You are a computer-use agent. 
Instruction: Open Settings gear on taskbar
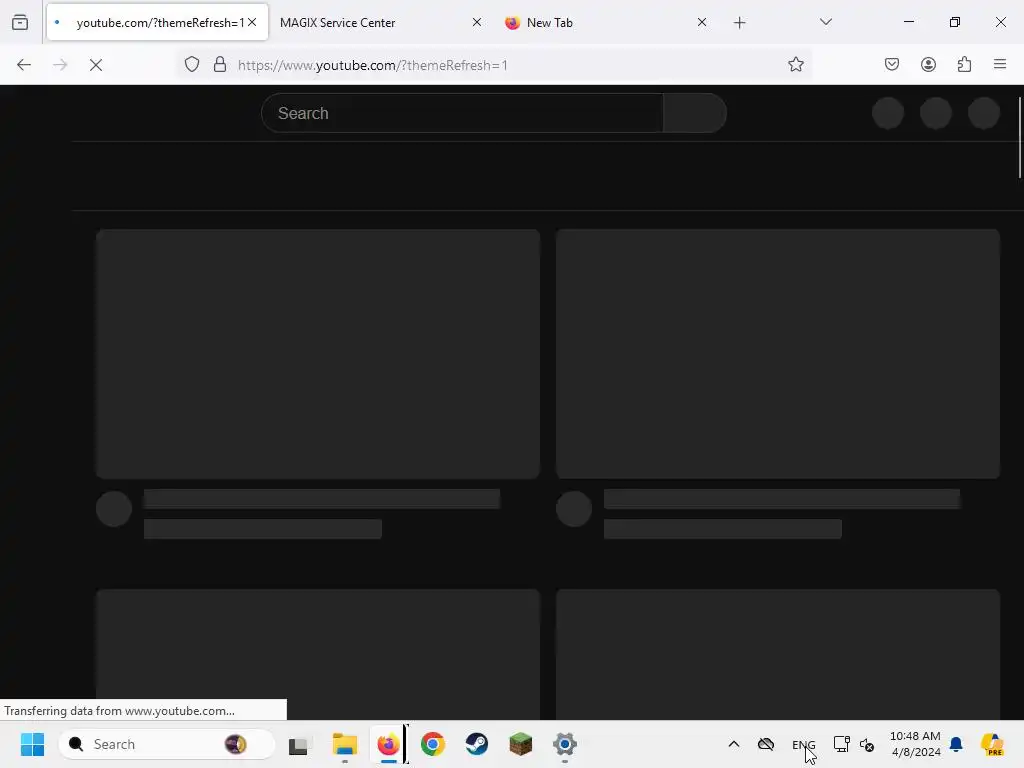(565, 744)
